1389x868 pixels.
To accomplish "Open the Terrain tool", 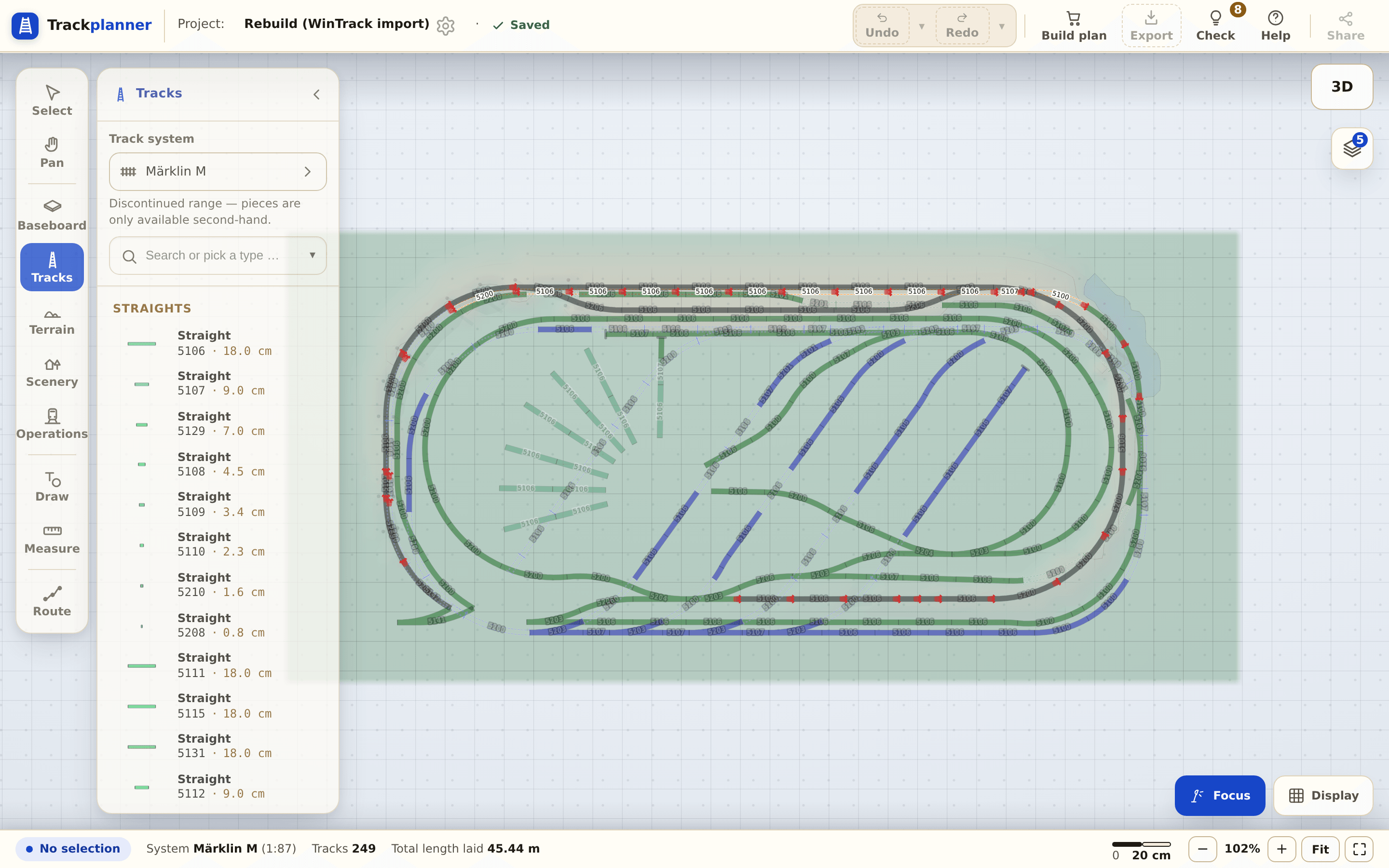I will (x=52, y=320).
